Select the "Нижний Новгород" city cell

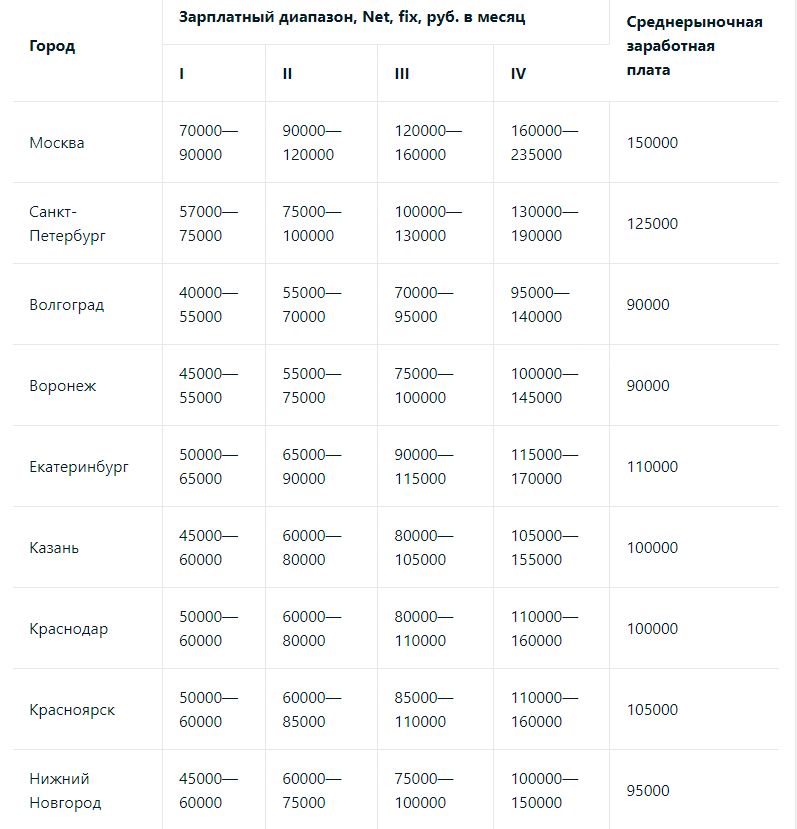65,791
